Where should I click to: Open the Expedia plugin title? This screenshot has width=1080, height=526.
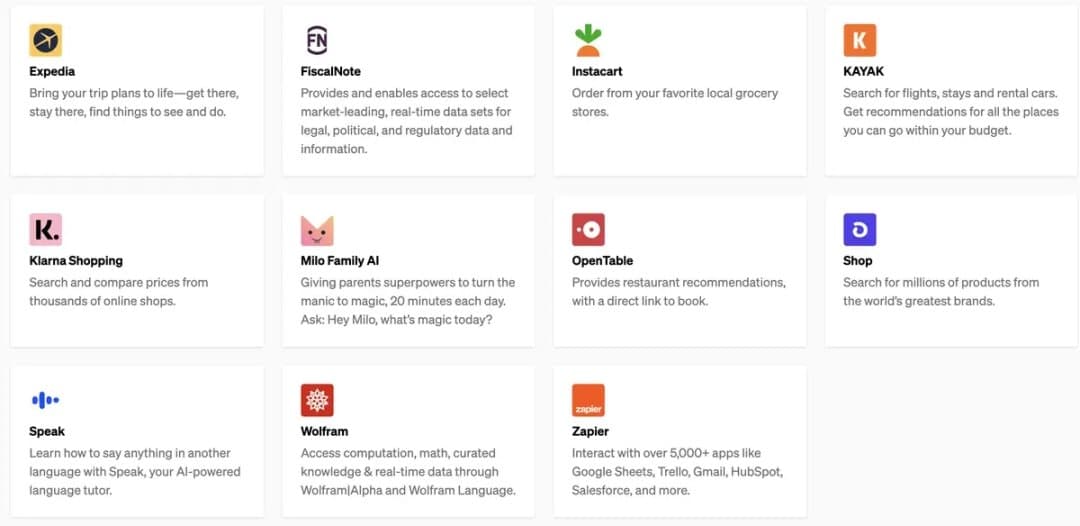point(52,72)
